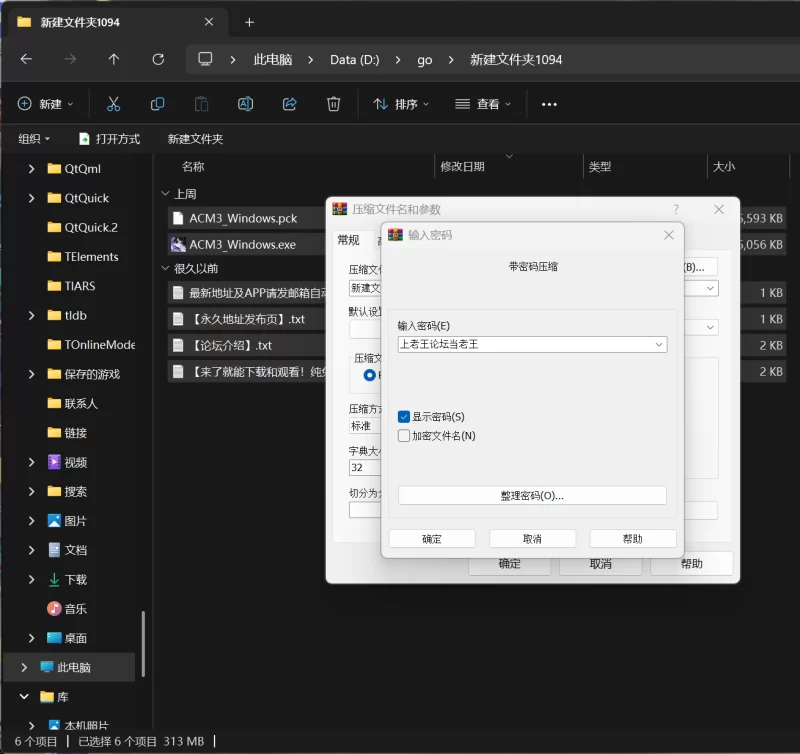The width and height of the screenshot is (800, 754).
Task: Switch to the 常规 tab in archive dialog
Action: click(x=348, y=240)
